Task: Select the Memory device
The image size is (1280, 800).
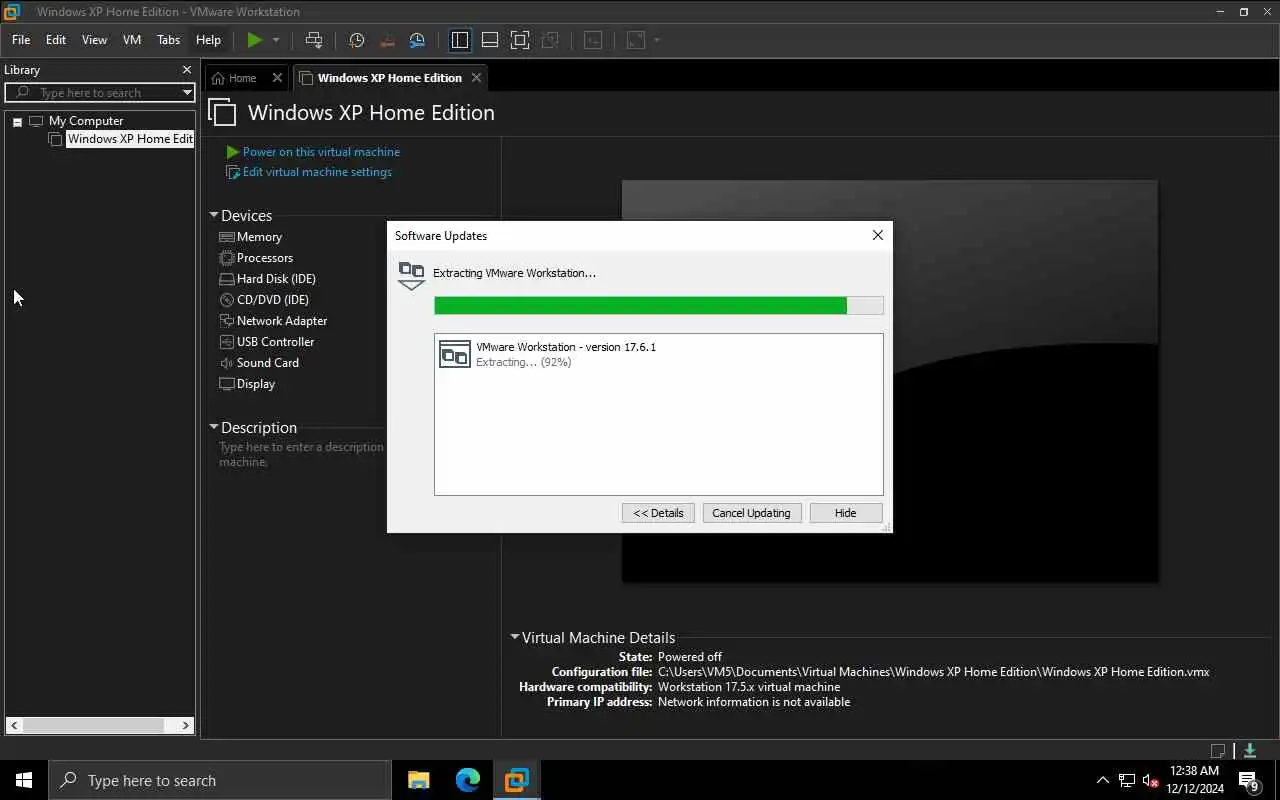Action: click(259, 237)
